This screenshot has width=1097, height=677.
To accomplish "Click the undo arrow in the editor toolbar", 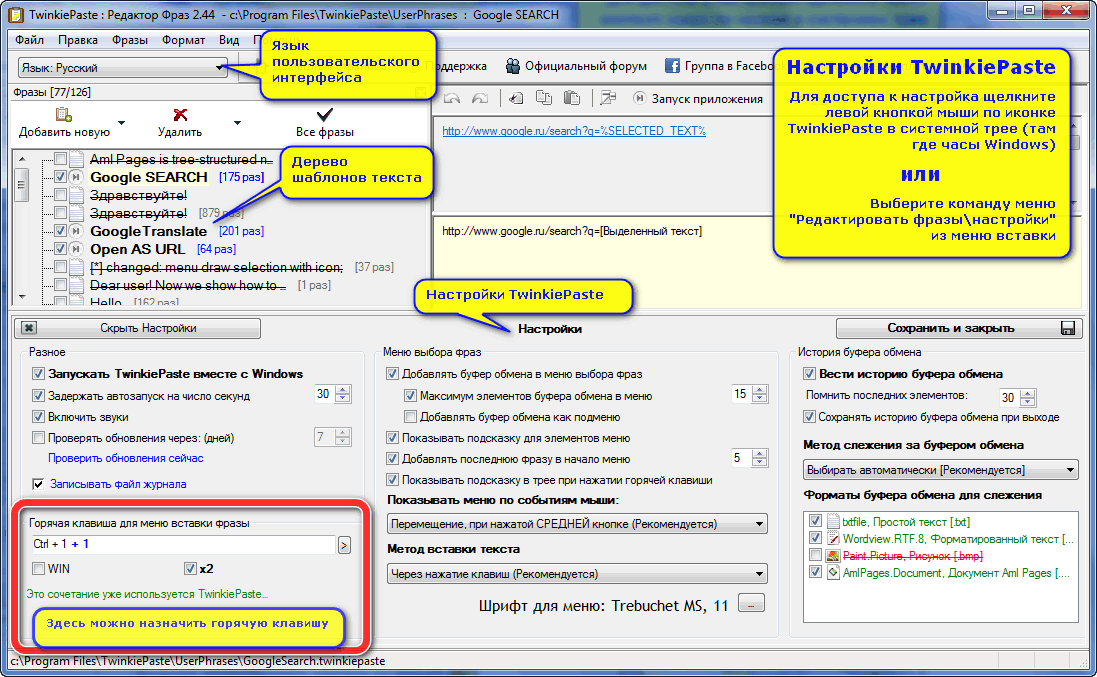I will point(452,99).
